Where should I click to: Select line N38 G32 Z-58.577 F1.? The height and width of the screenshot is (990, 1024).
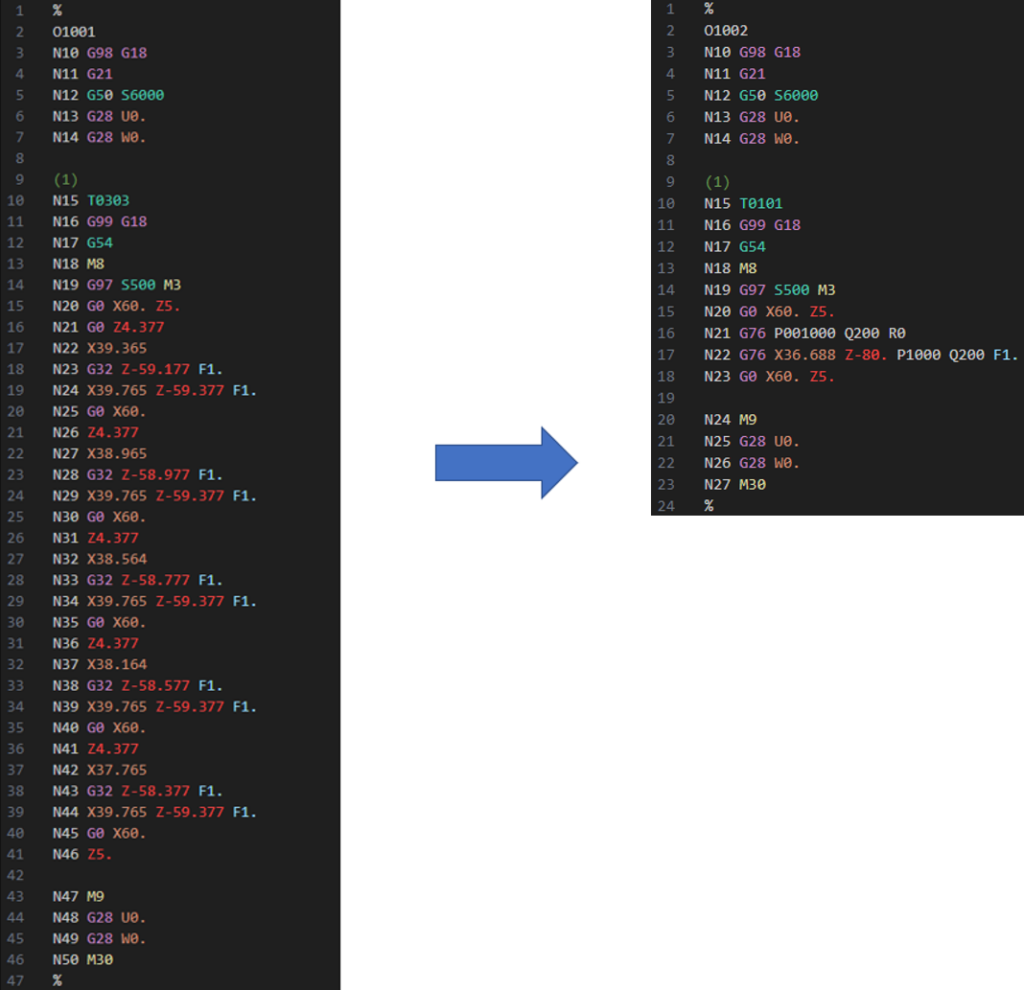pyautogui.click(x=137, y=686)
